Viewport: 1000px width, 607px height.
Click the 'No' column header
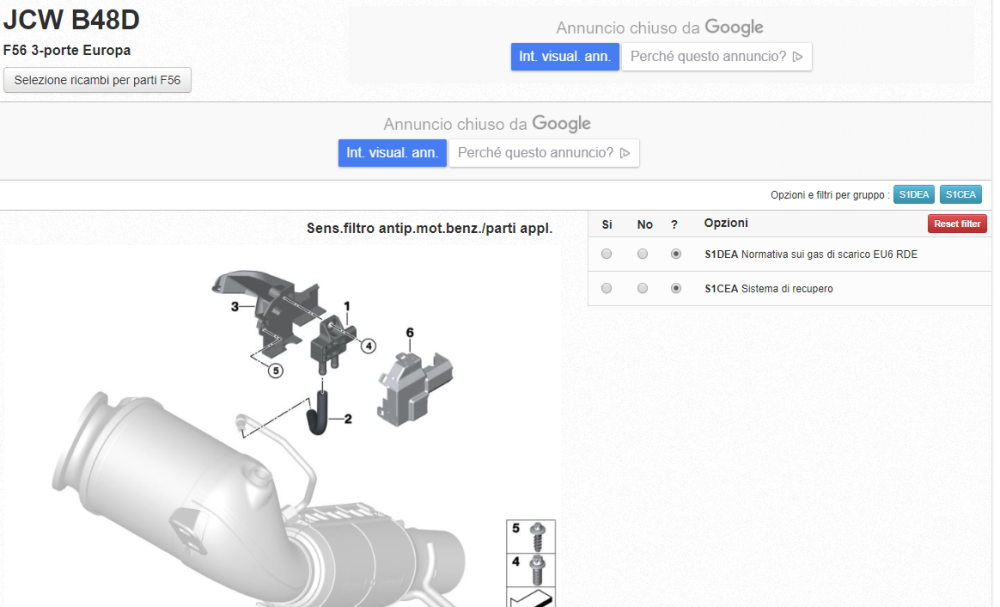(x=644, y=224)
